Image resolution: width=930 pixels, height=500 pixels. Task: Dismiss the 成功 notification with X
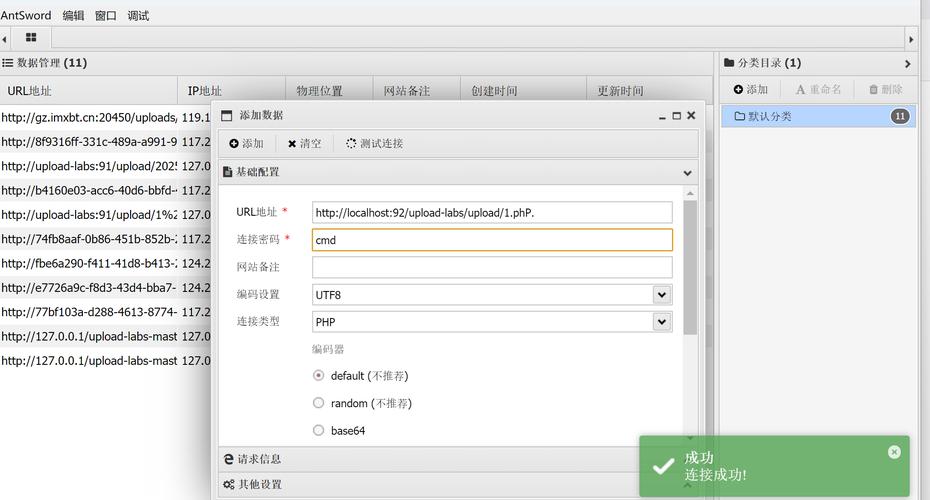tap(894, 452)
